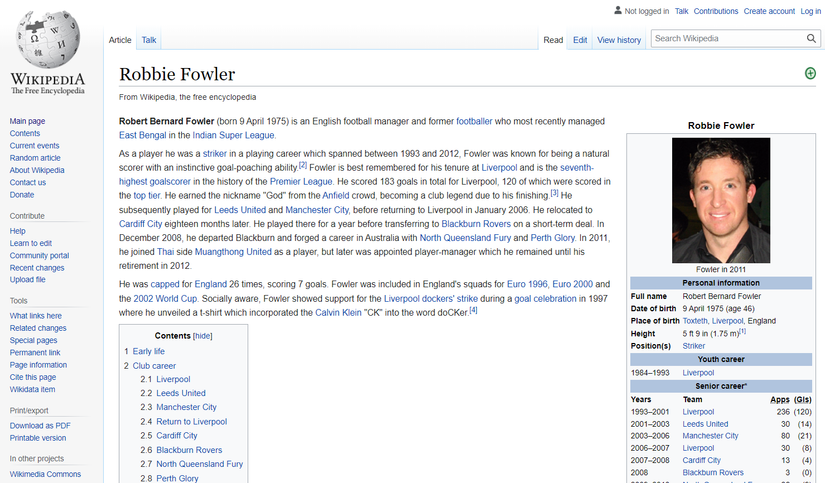Click Log in link

(x=810, y=11)
